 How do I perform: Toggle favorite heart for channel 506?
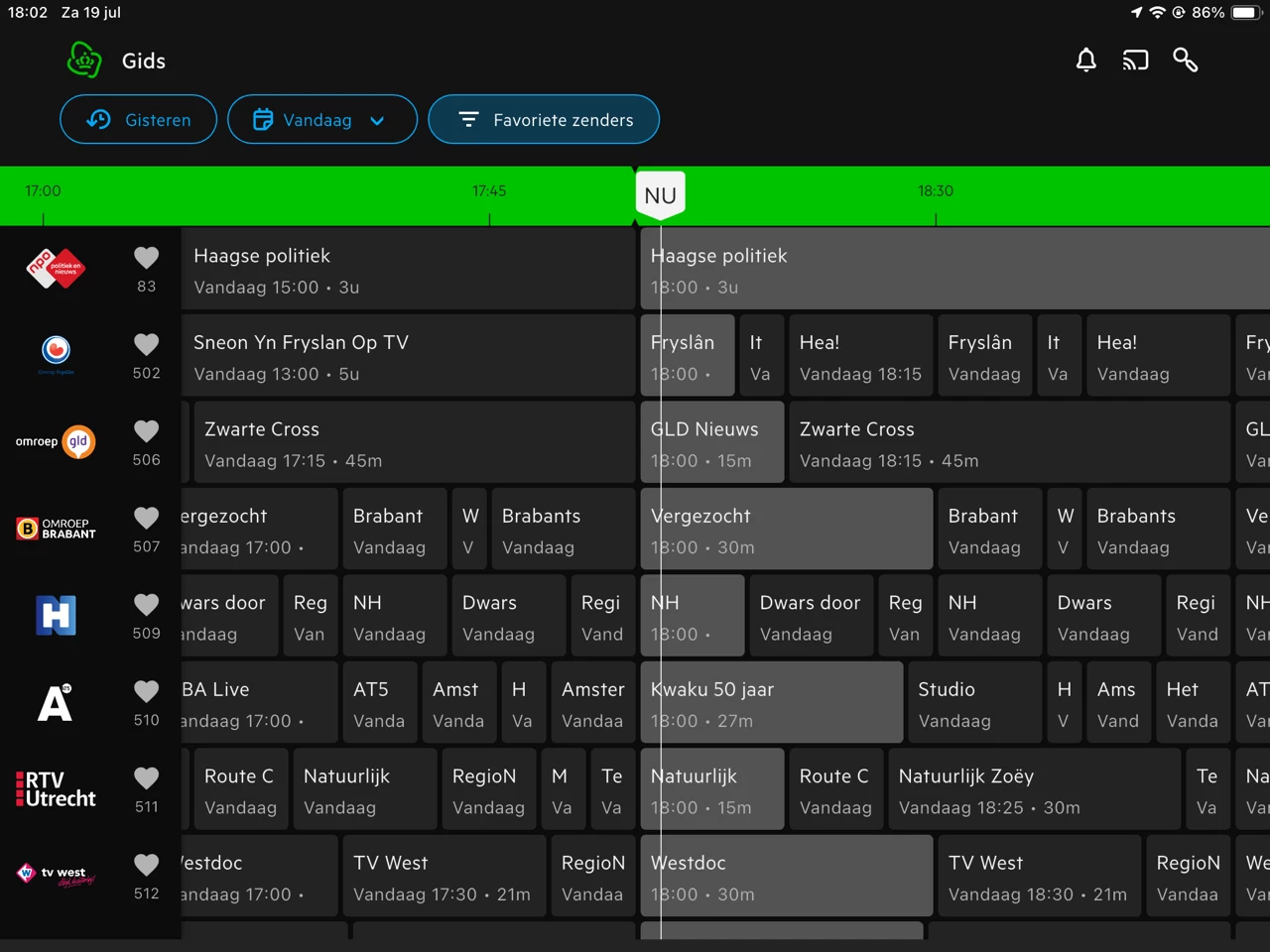(146, 430)
